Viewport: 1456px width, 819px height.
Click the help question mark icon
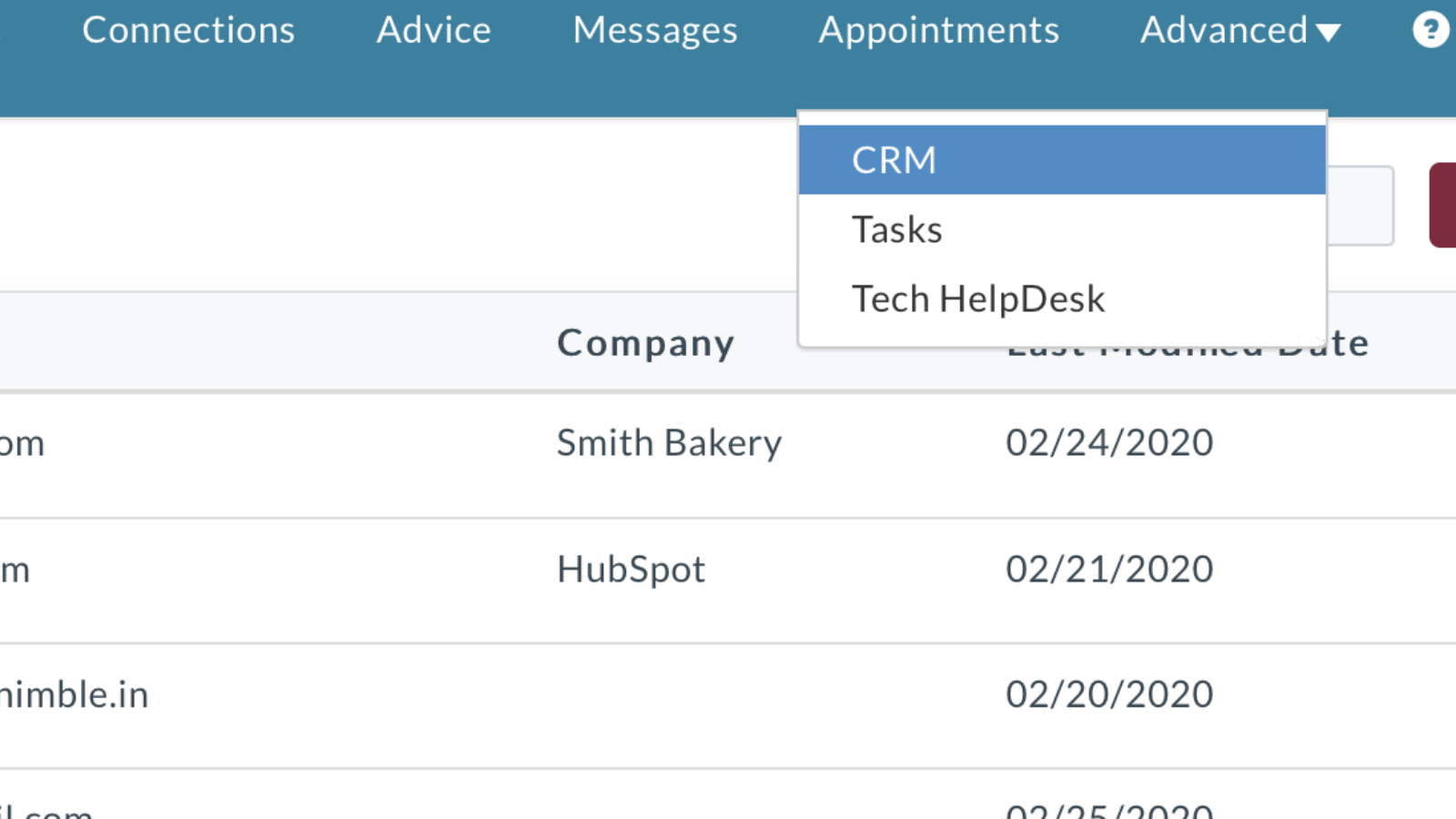(x=1430, y=30)
